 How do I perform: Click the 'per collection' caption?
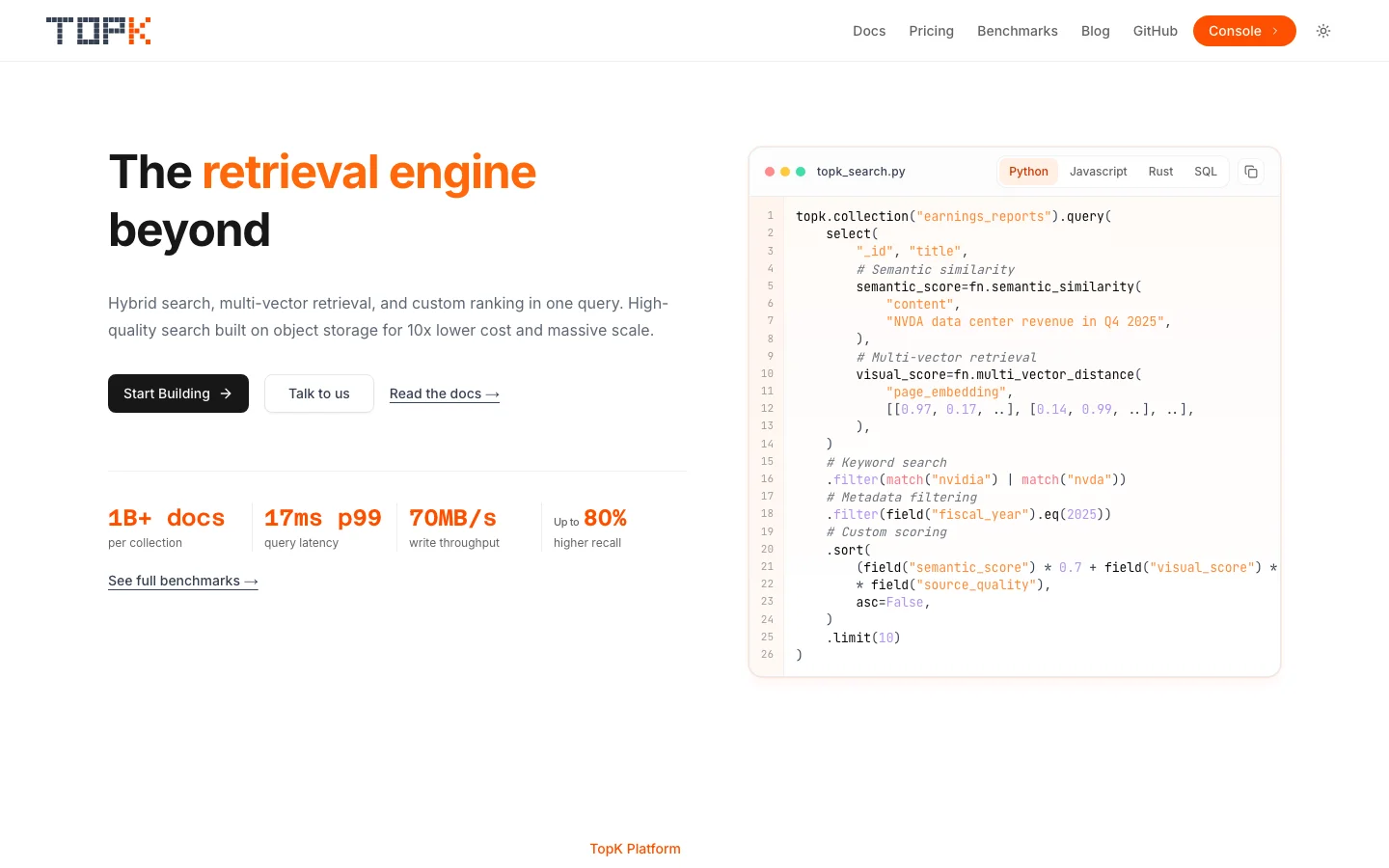(145, 543)
